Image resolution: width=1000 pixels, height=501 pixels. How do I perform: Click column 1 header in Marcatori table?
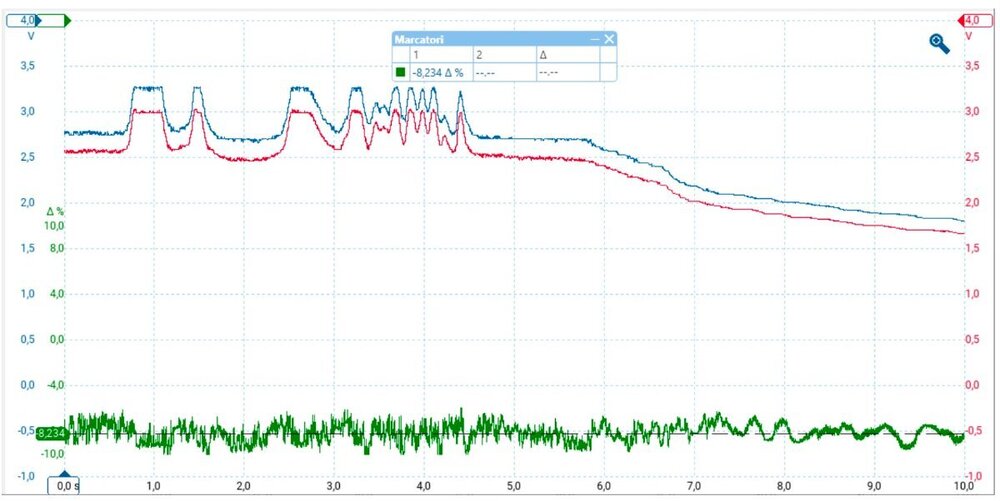(416, 54)
